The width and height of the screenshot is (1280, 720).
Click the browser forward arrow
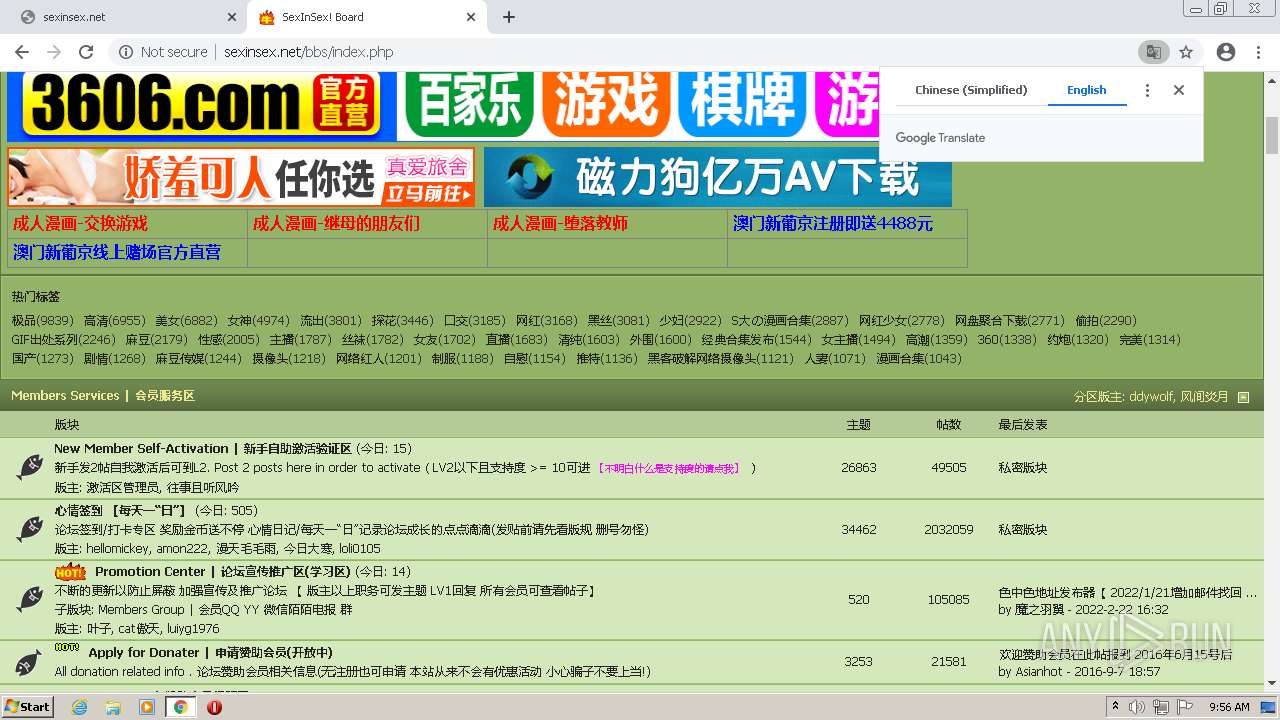54,52
